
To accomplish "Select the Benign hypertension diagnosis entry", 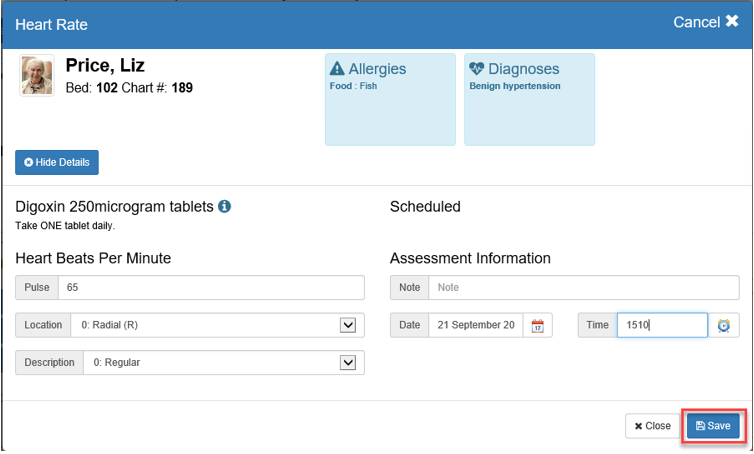I will (515, 87).
